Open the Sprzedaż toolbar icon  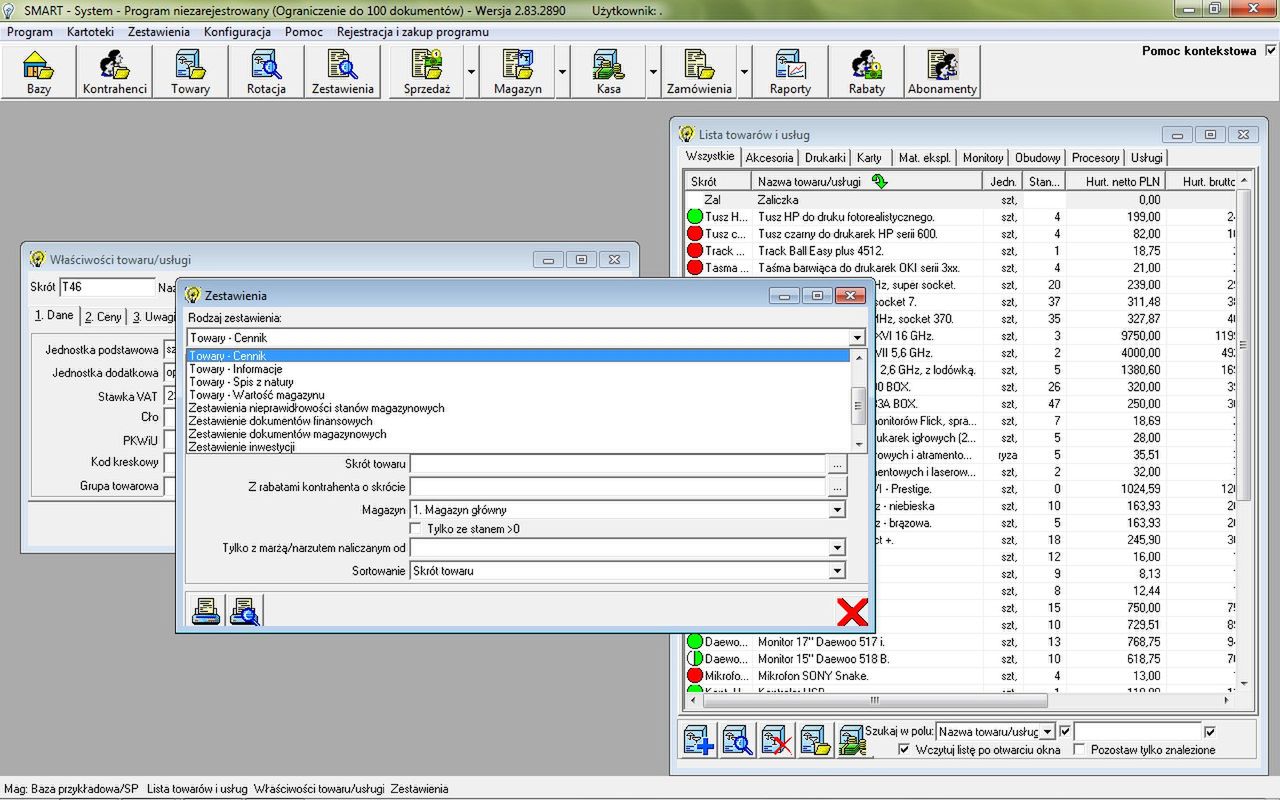tap(427, 72)
